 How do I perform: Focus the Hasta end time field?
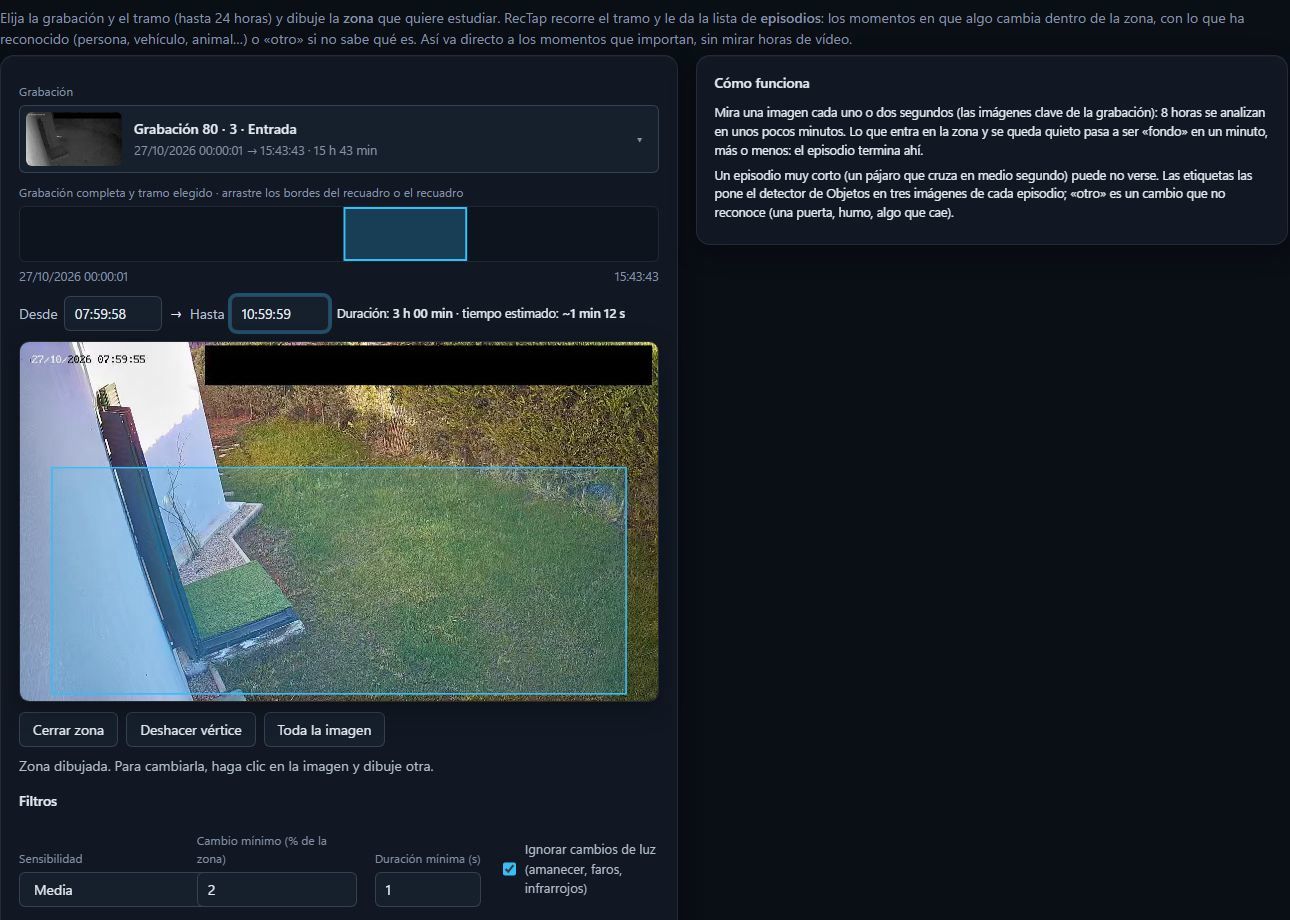click(280, 314)
